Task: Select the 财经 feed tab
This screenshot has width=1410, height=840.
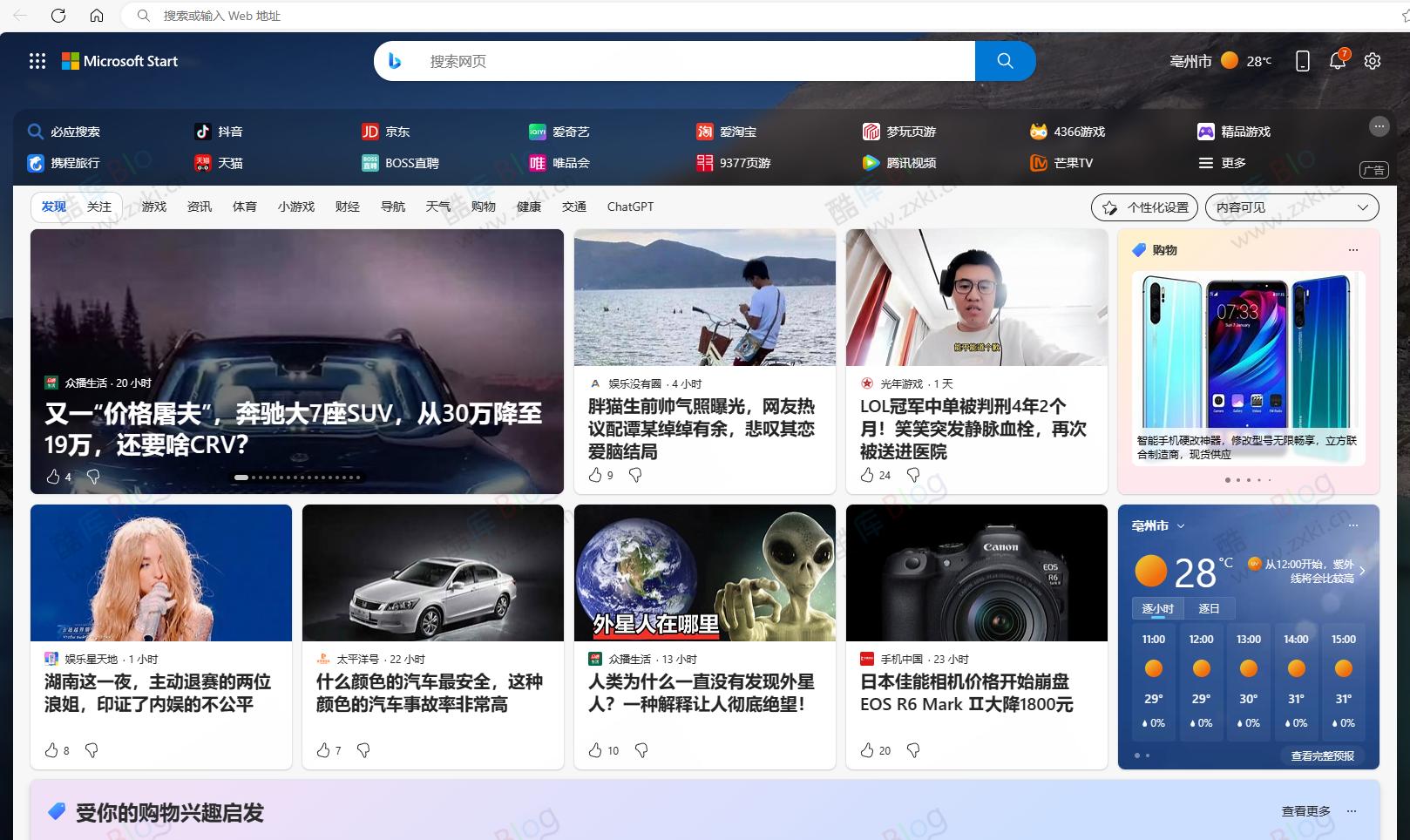Action: click(x=347, y=207)
